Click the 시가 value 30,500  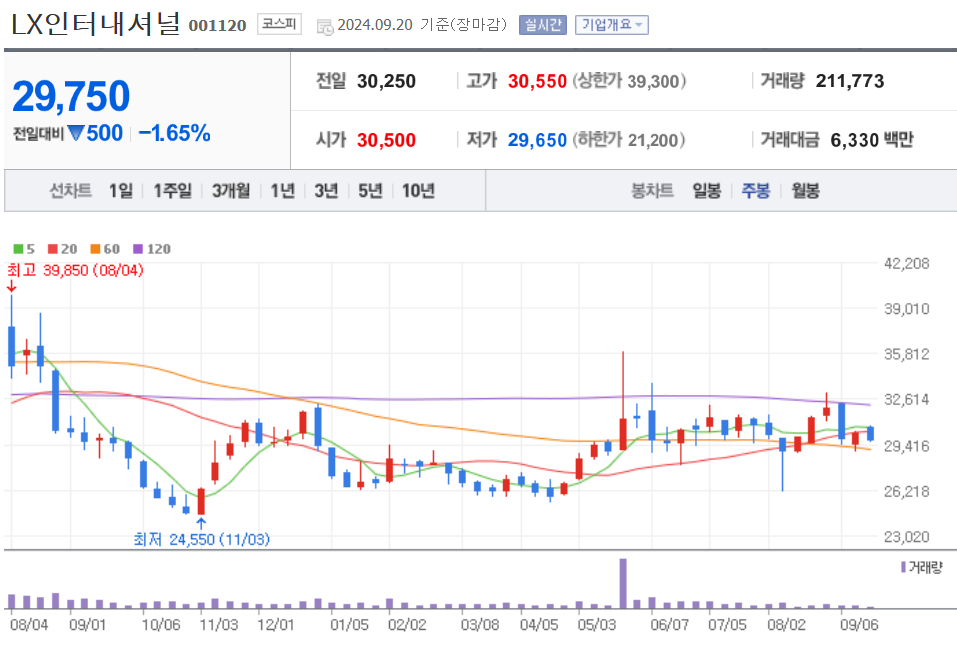click(x=386, y=140)
